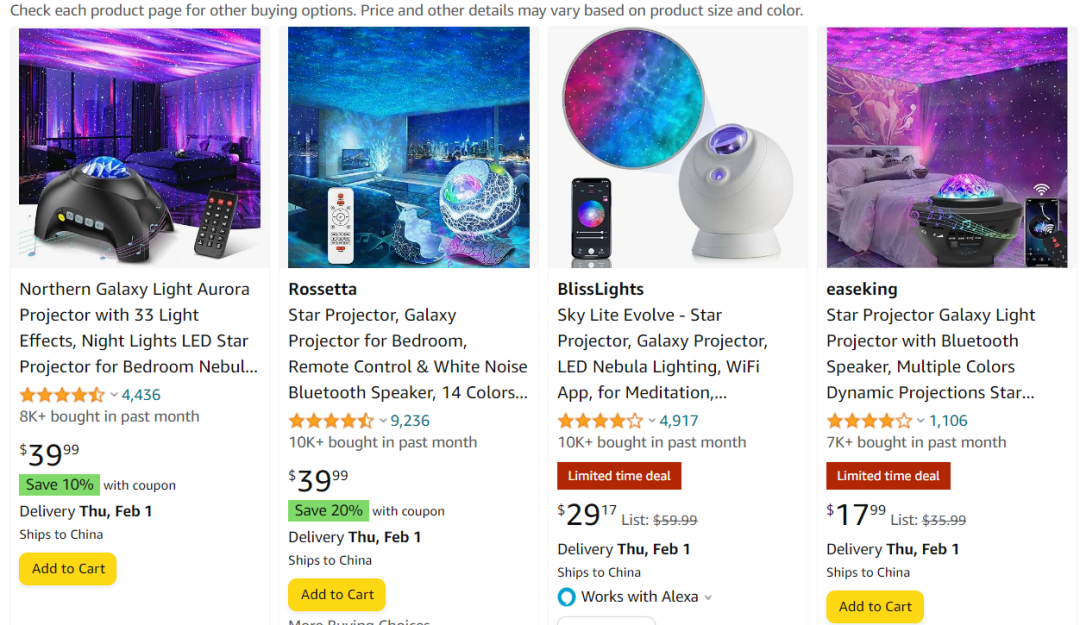Click the Rossetta projector star rating

tap(331, 421)
